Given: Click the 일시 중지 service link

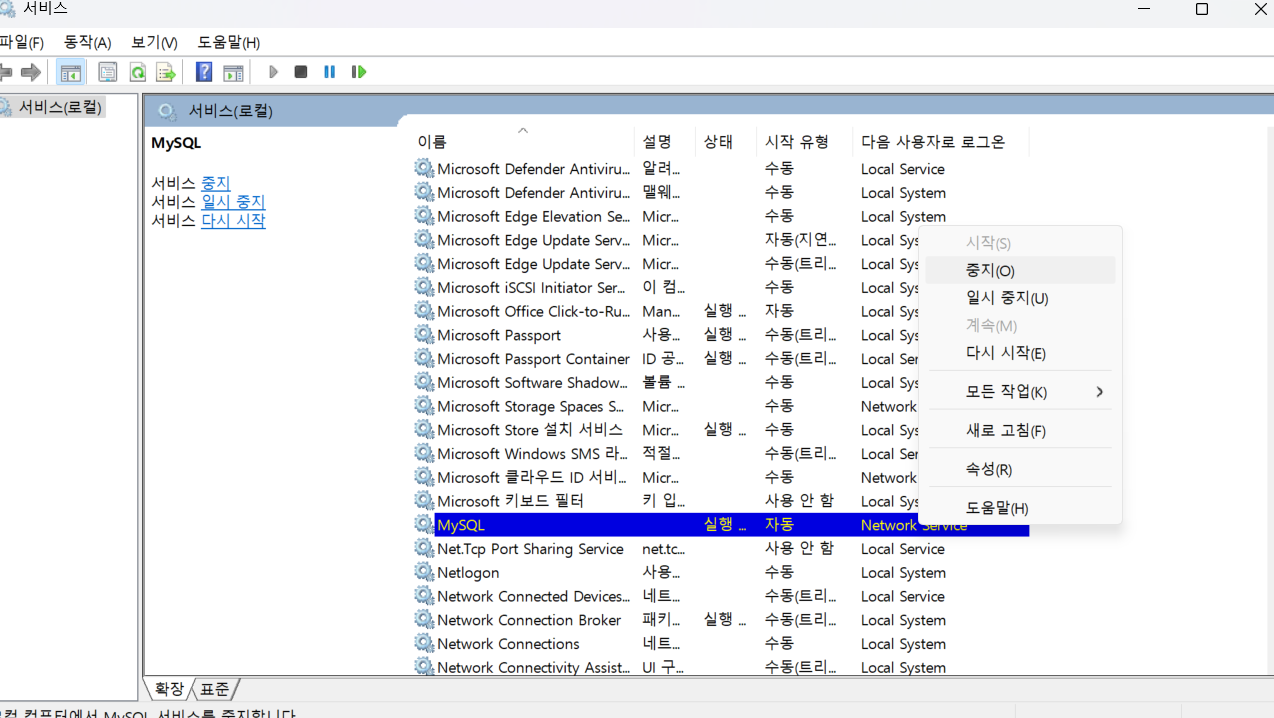Looking at the screenshot, I should [233, 202].
